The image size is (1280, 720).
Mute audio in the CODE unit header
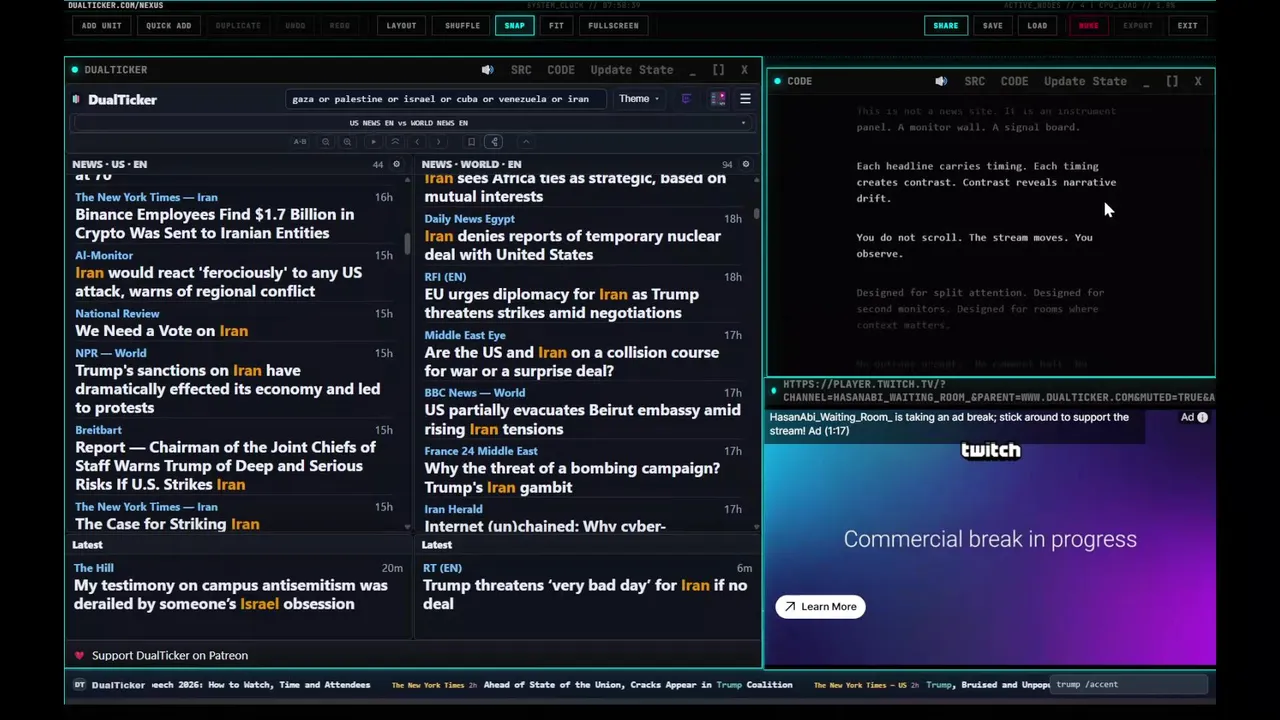941,81
